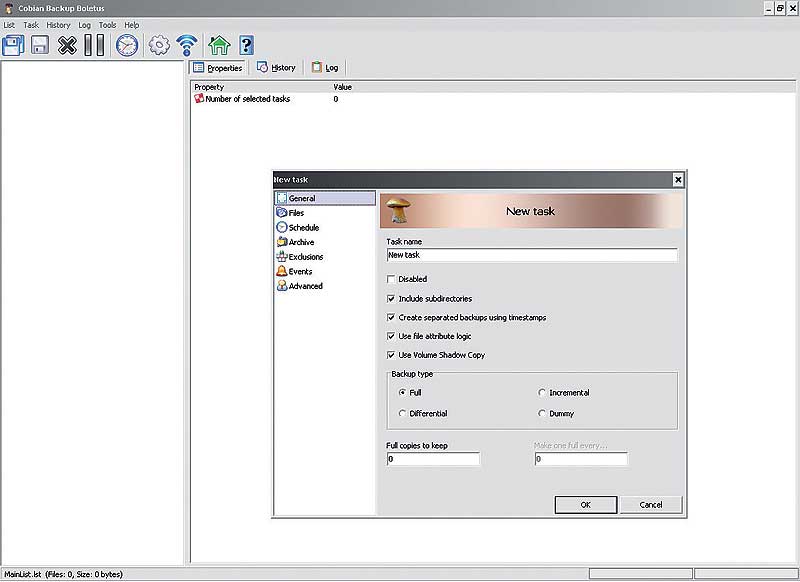
Task: Open the Log menu
Action: [x=85, y=25]
